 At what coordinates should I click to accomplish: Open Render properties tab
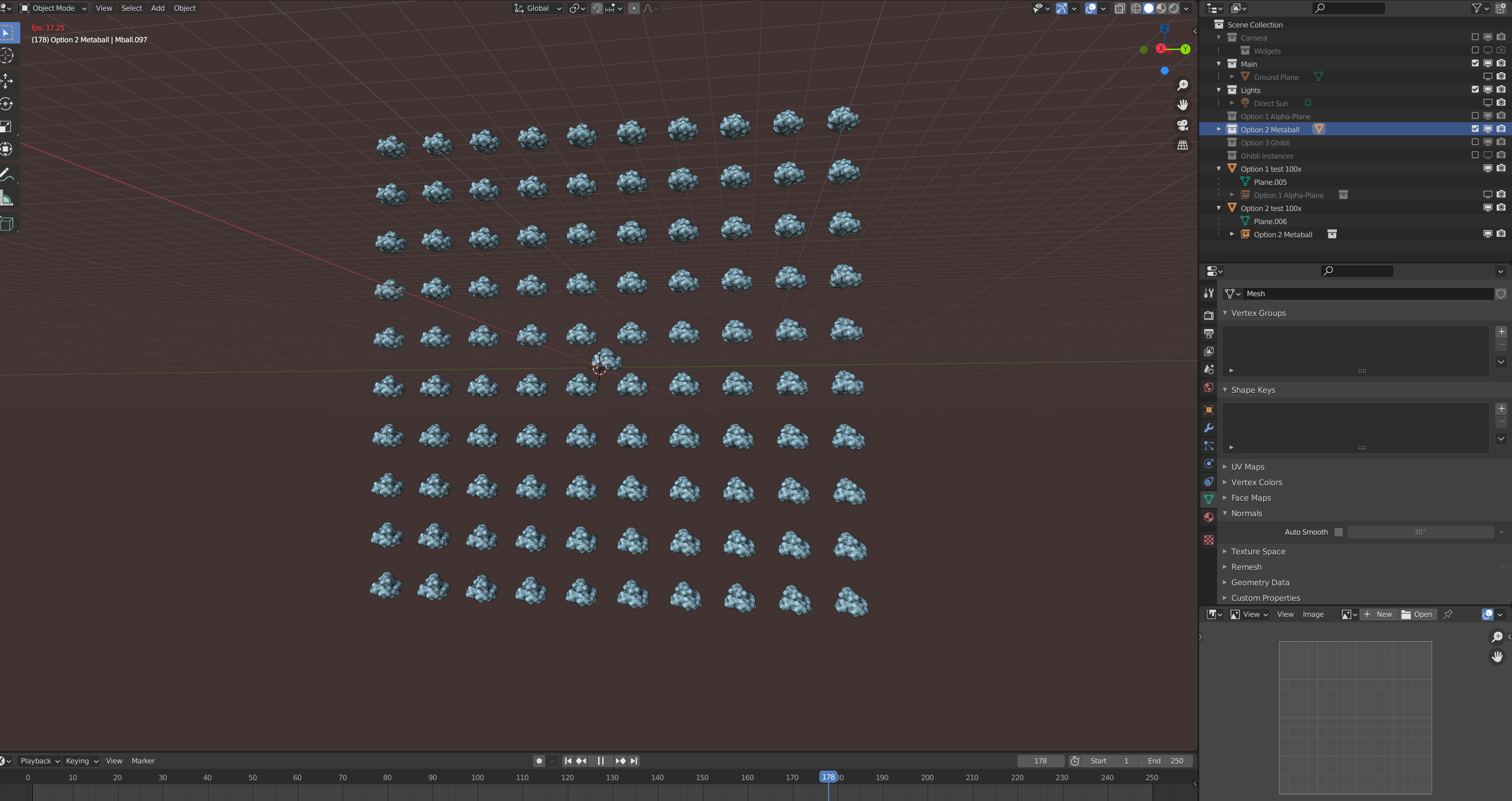pyautogui.click(x=1209, y=315)
